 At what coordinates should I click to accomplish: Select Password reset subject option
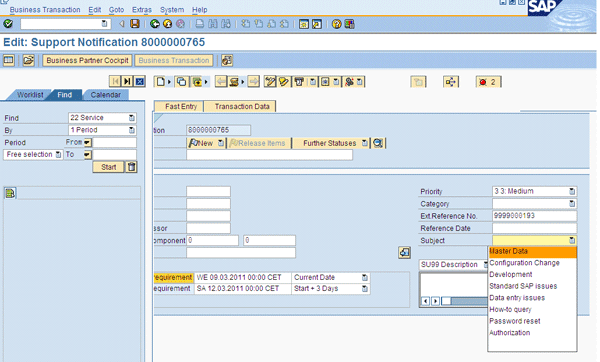532,321
